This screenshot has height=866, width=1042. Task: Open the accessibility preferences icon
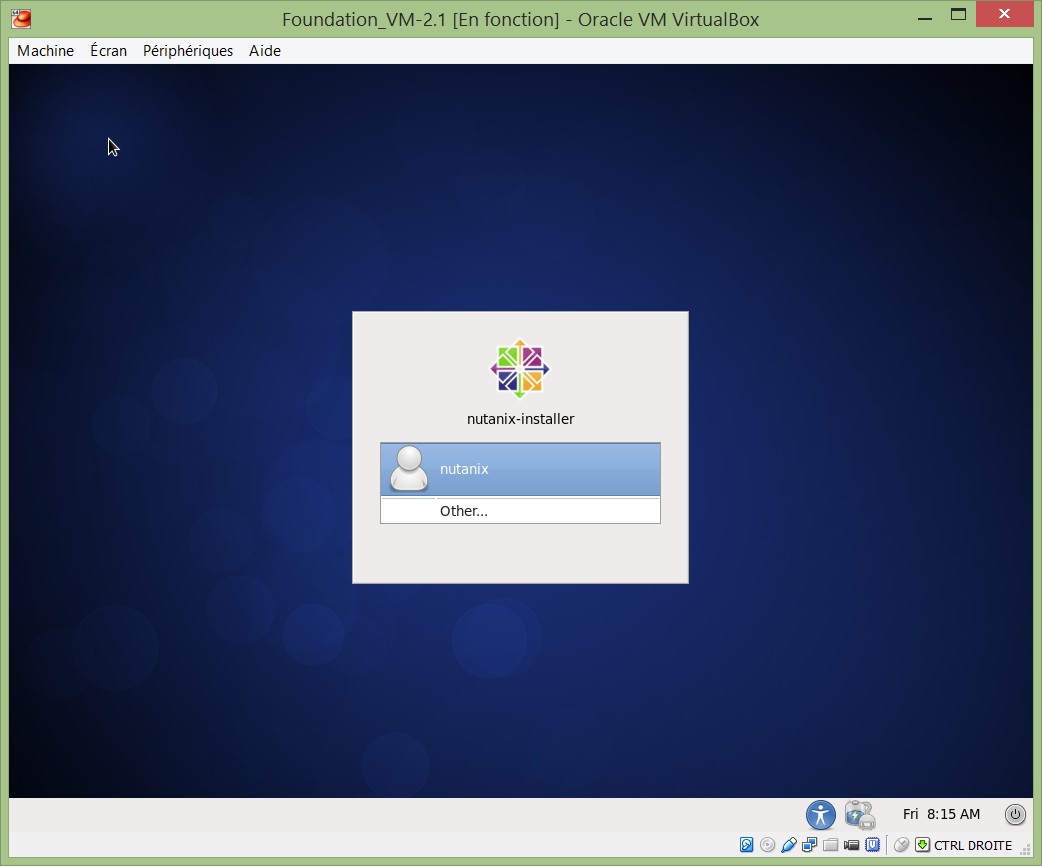821,815
